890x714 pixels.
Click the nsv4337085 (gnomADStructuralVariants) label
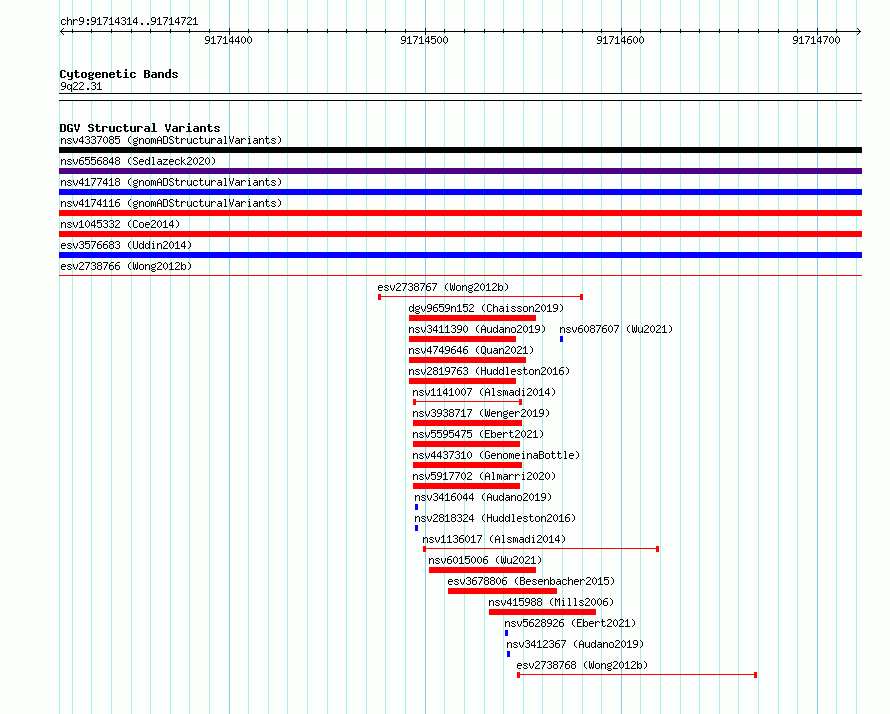point(171,140)
